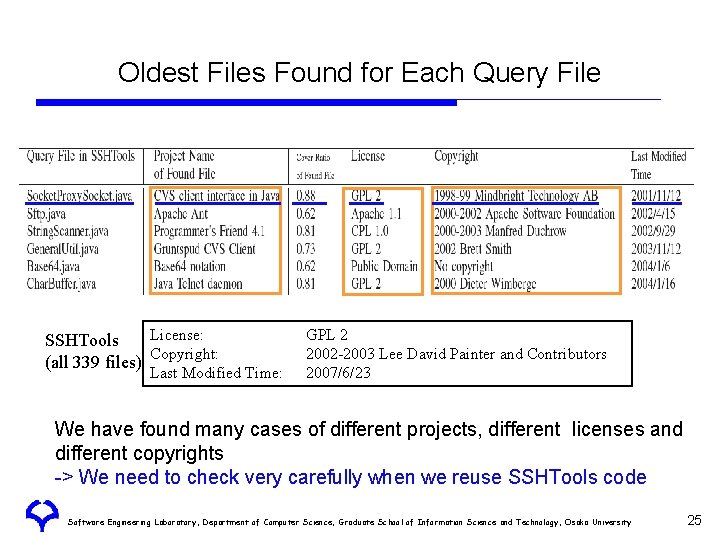Click the 'Last Modified Time:' label in box

coord(216,372)
